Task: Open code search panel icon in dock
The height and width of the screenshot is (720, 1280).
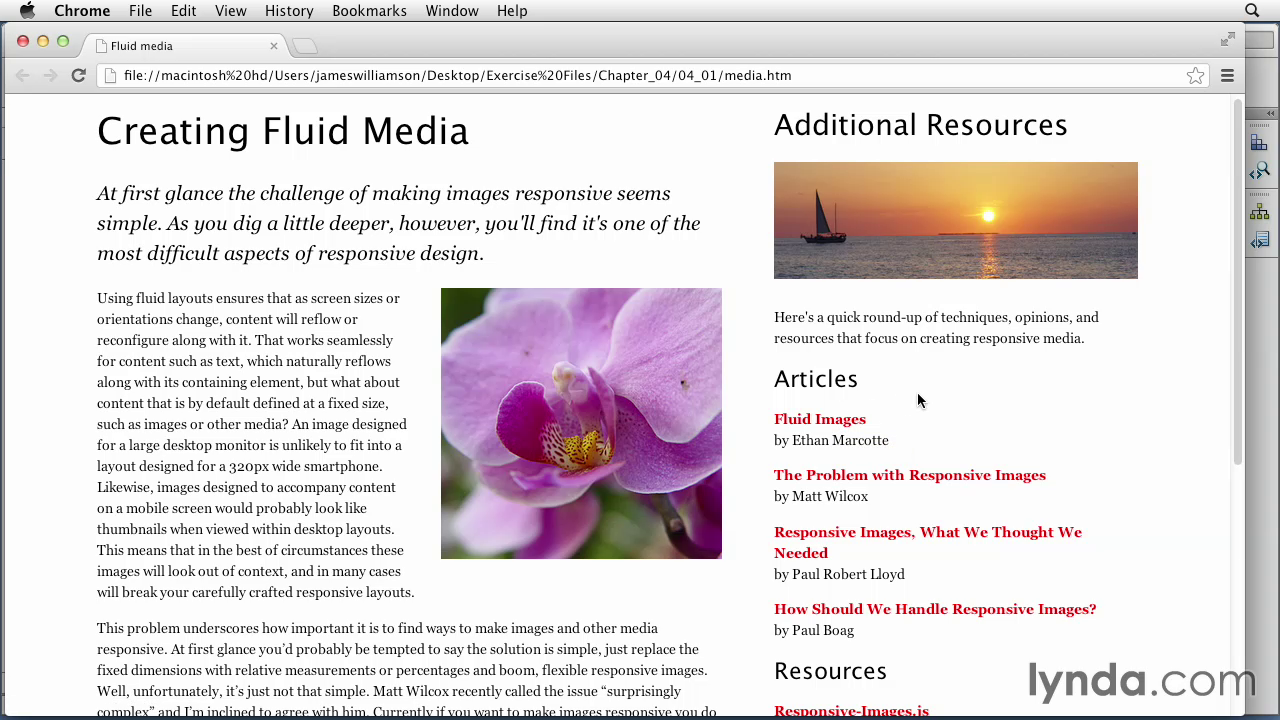Action: tap(1259, 171)
